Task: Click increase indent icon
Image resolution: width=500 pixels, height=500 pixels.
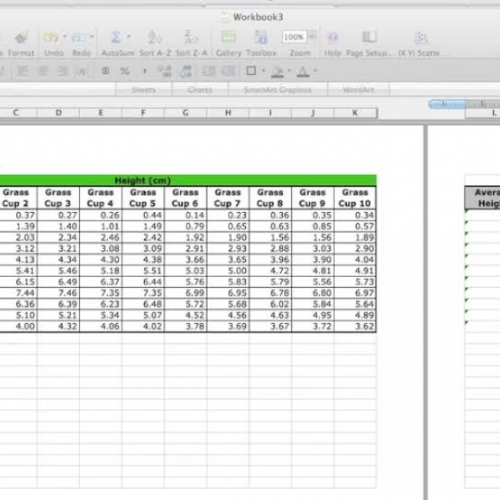Action: tap(229, 71)
